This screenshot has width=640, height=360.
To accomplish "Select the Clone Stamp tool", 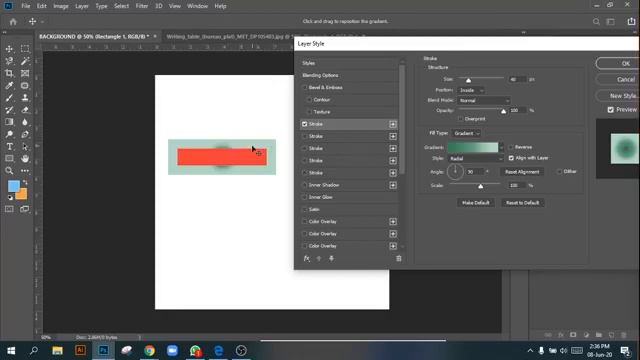I will [25, 98].
